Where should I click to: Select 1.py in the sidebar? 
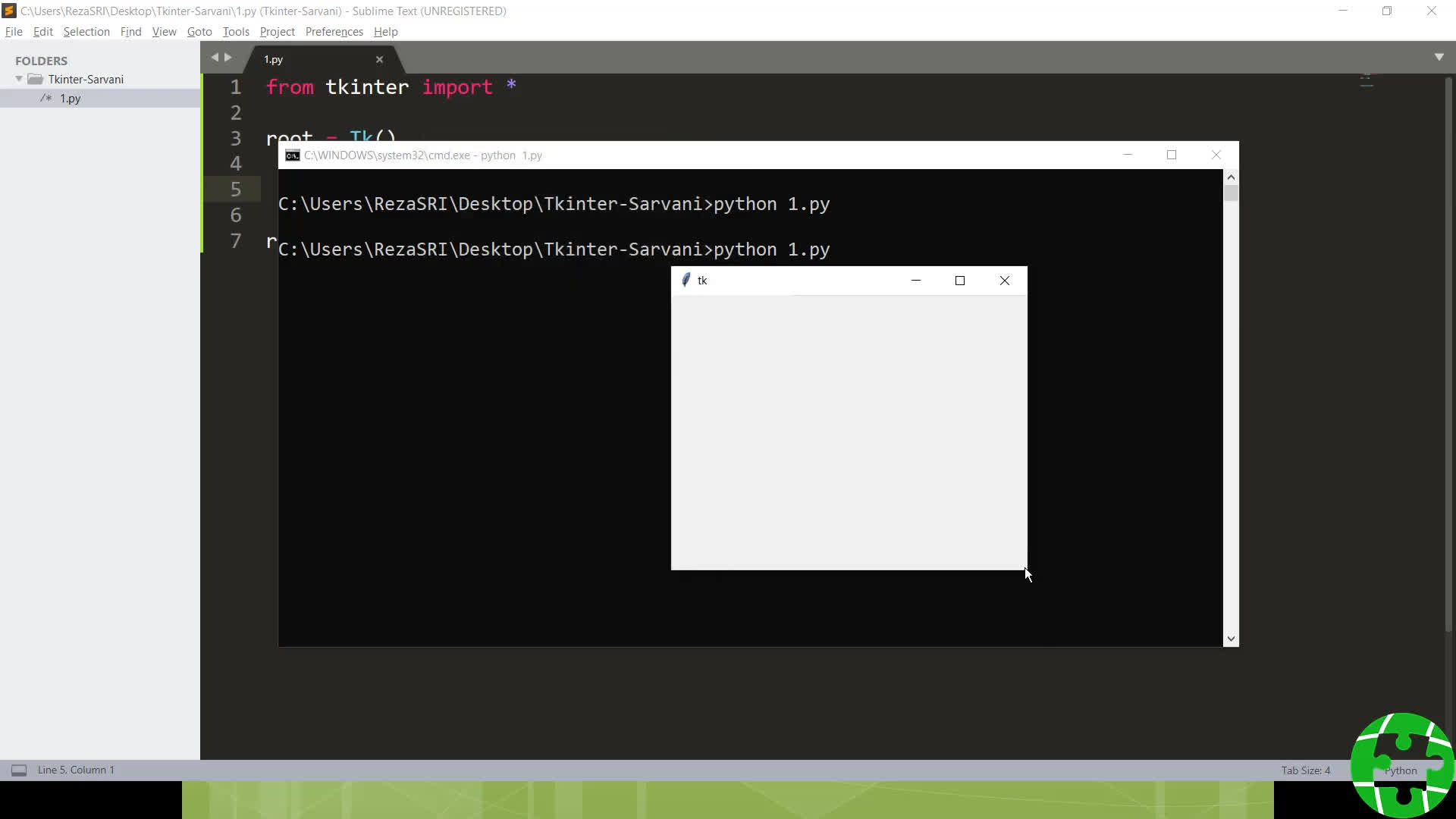pos(71,99)
